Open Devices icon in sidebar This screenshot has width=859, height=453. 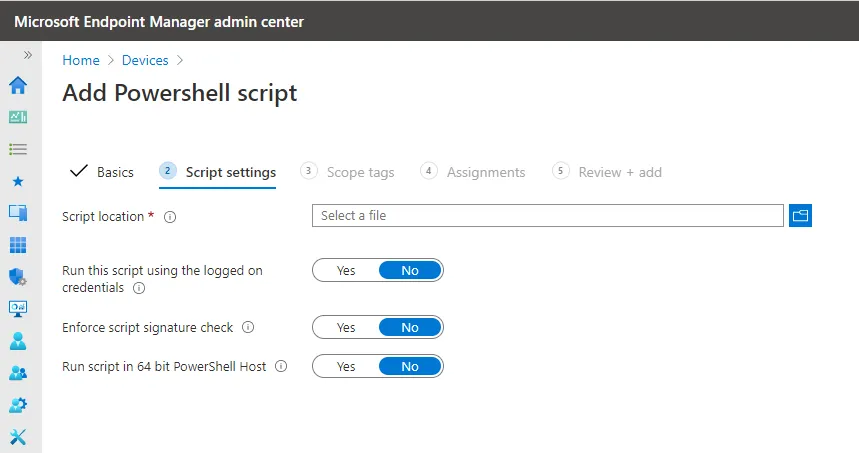(18, 213)
